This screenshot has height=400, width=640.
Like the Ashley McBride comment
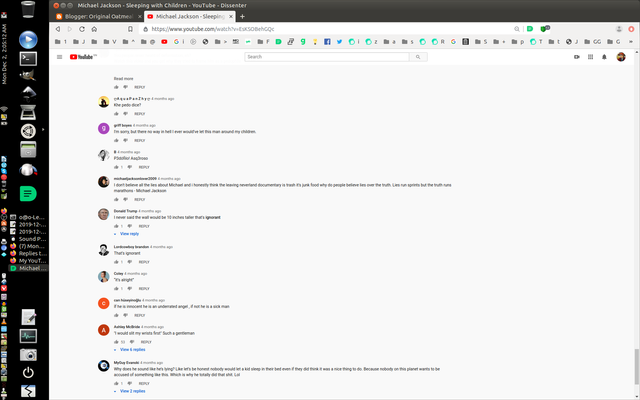click(116, 342)
